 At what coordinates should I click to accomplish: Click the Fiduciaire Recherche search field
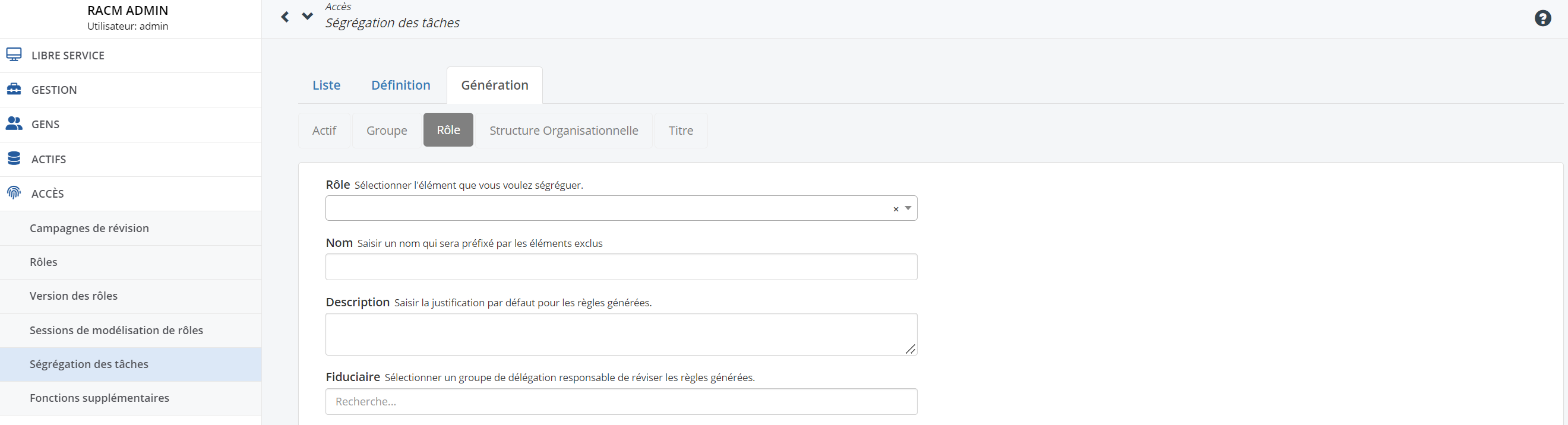pos(621,401)
